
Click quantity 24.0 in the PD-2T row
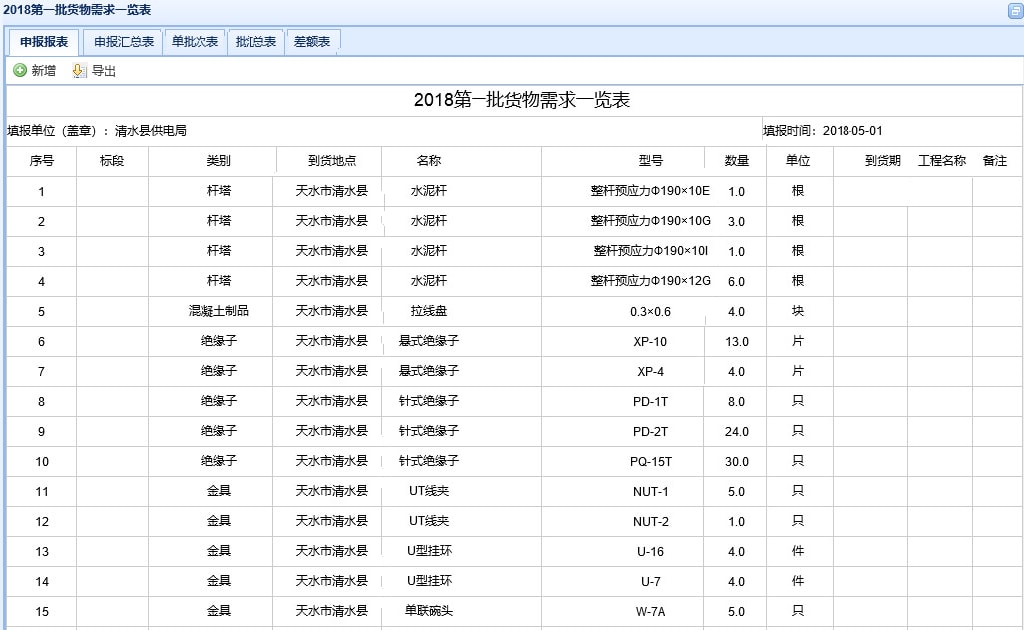point(737,432)
